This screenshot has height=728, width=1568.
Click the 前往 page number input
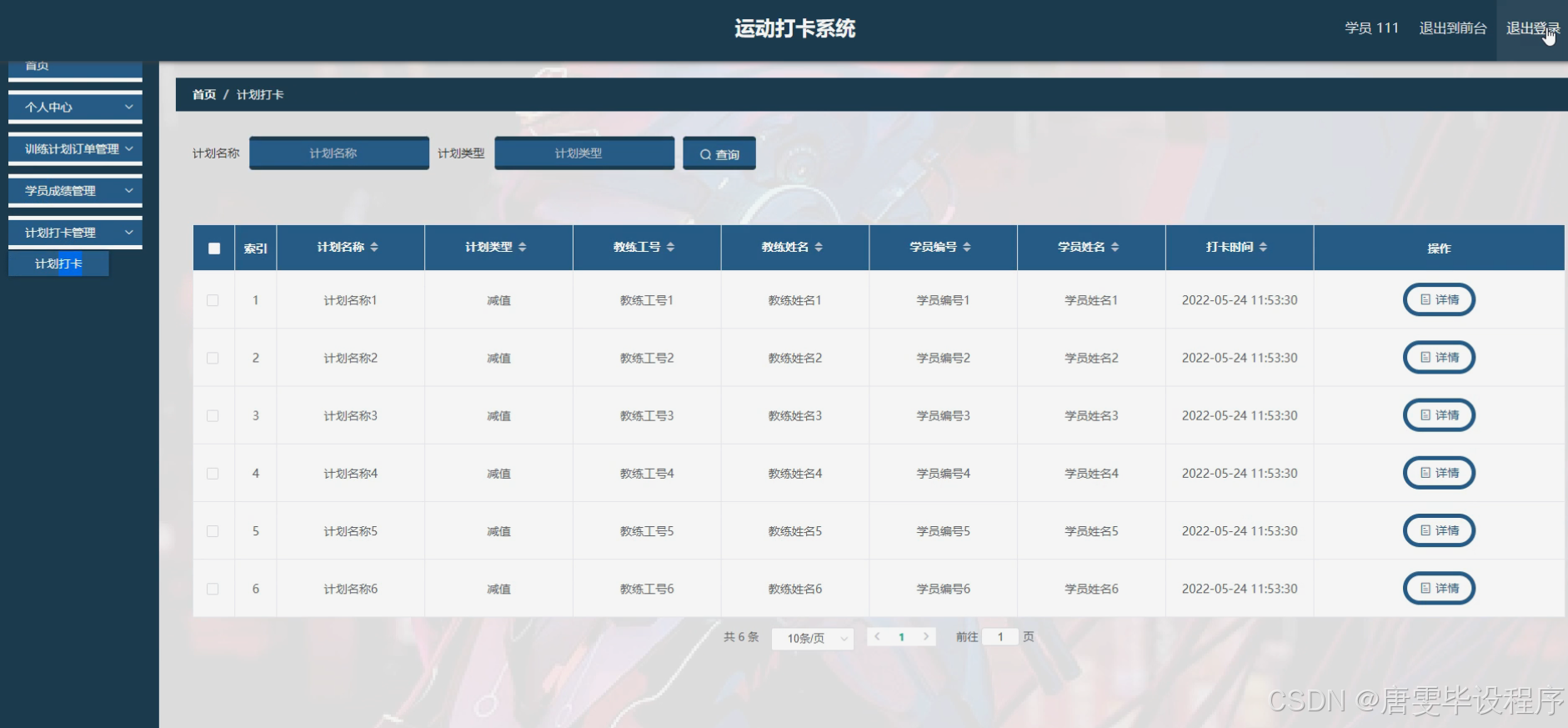1000,636
